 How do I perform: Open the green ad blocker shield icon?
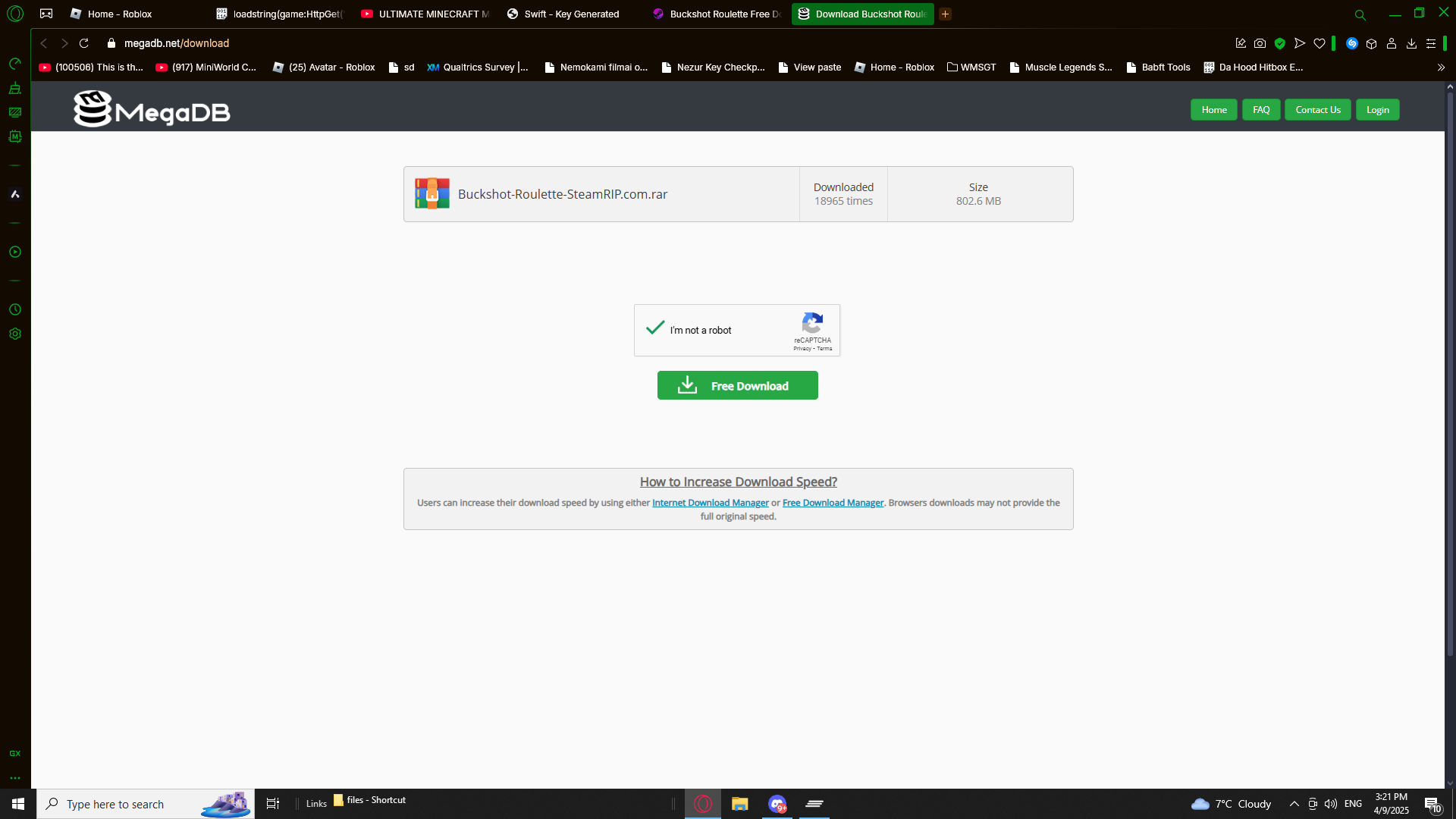tap(1280, 43)
